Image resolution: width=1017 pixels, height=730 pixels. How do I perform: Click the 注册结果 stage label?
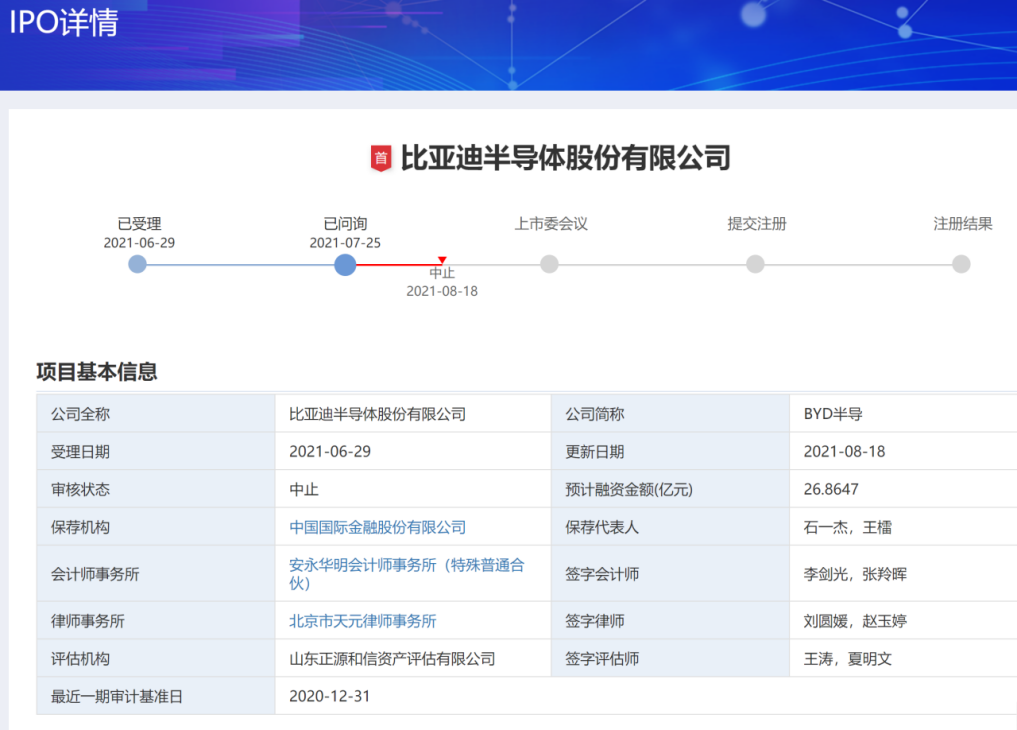click(963, 224)
